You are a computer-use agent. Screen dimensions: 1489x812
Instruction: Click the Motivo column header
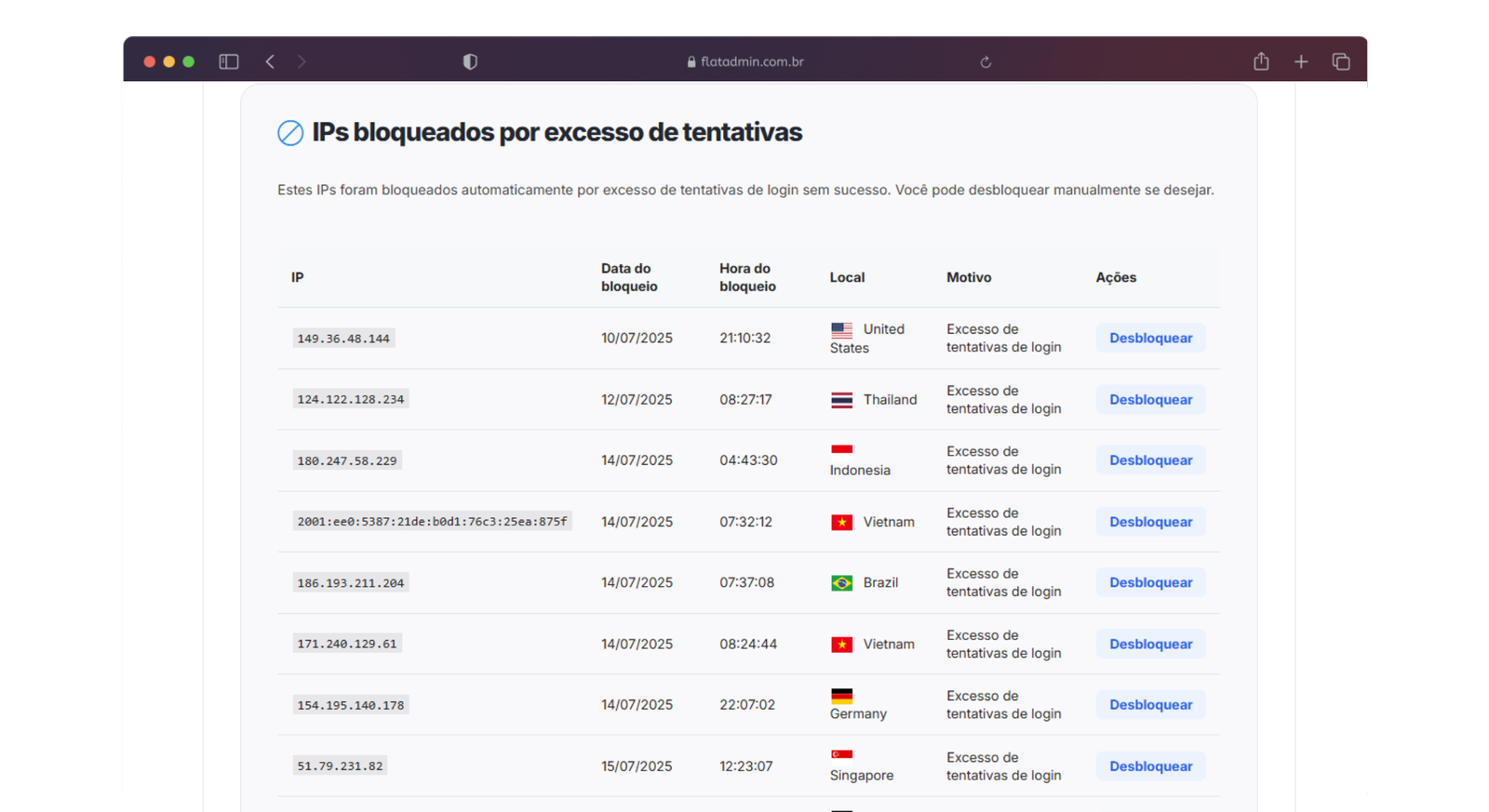point(969,277)
